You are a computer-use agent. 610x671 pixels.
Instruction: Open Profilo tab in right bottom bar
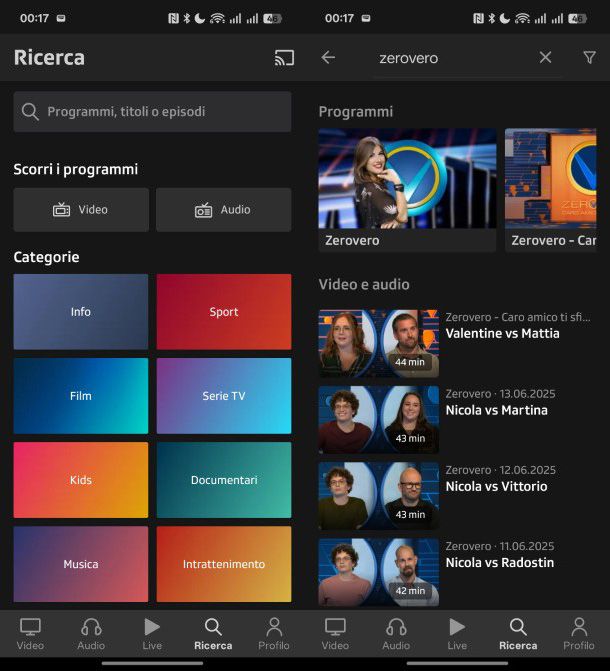coord(579,634)
